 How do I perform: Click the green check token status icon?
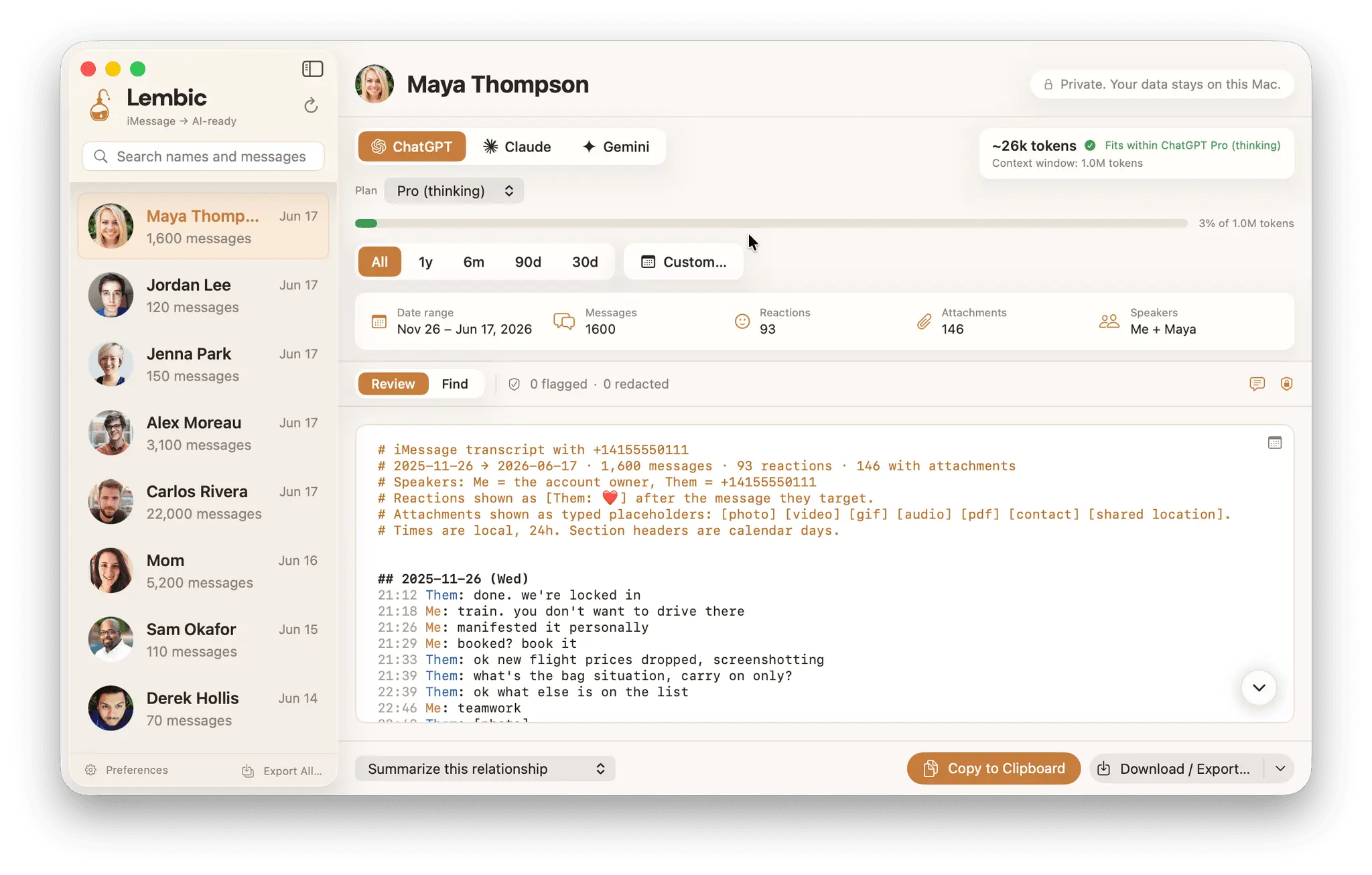[x=1090, y=145]
